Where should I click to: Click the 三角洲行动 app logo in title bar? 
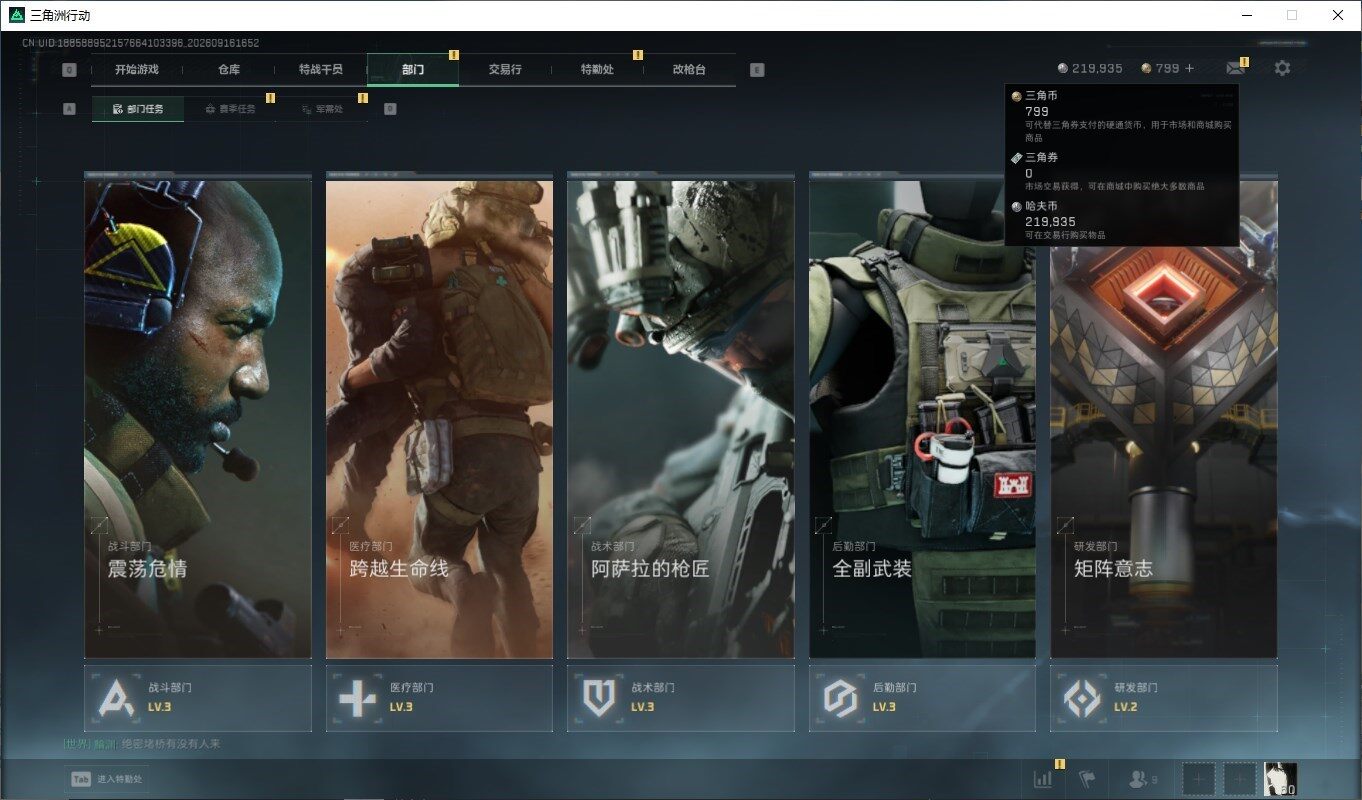(17, 15)
